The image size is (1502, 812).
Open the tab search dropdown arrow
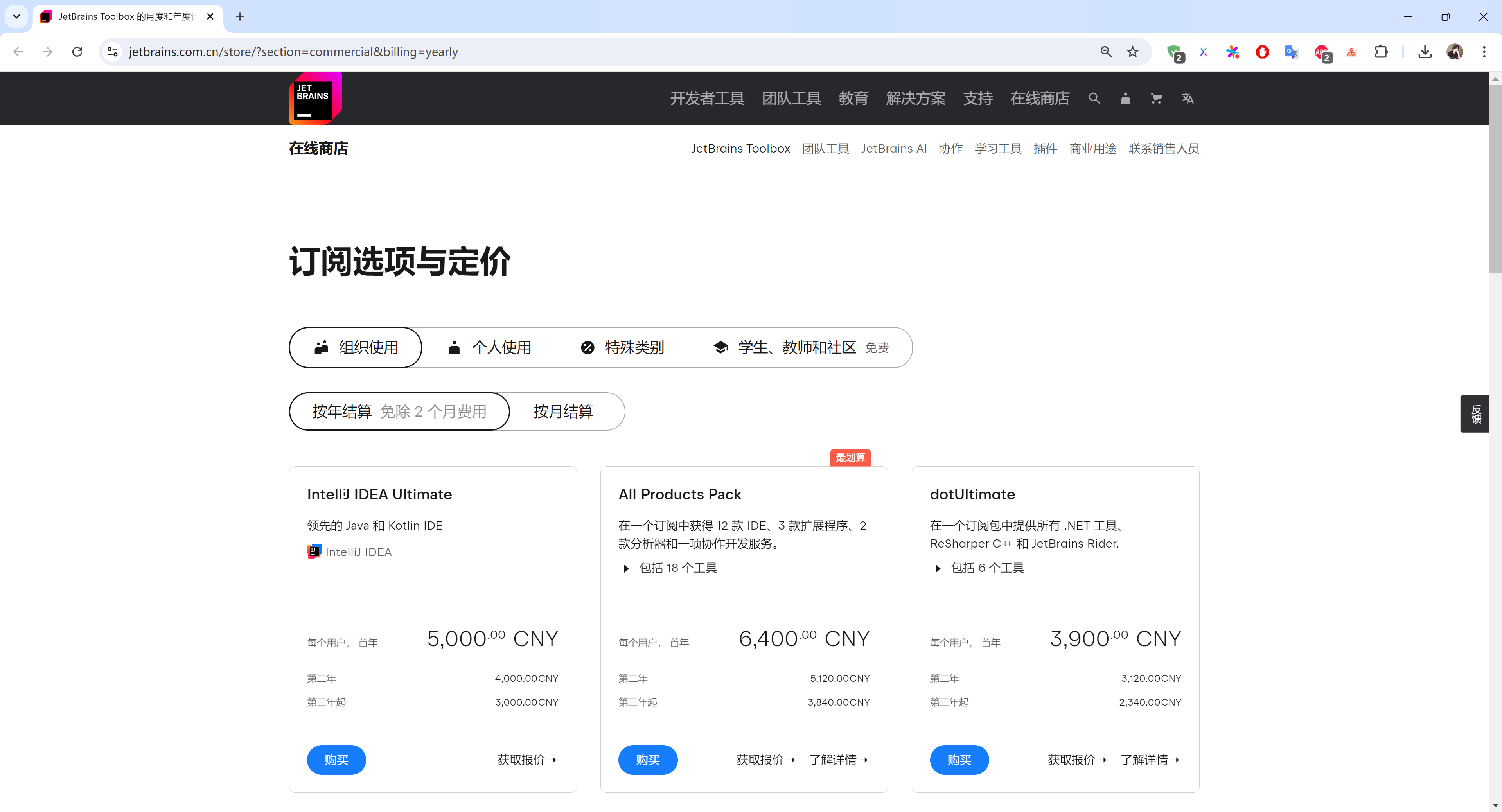[x=16, y=16]
